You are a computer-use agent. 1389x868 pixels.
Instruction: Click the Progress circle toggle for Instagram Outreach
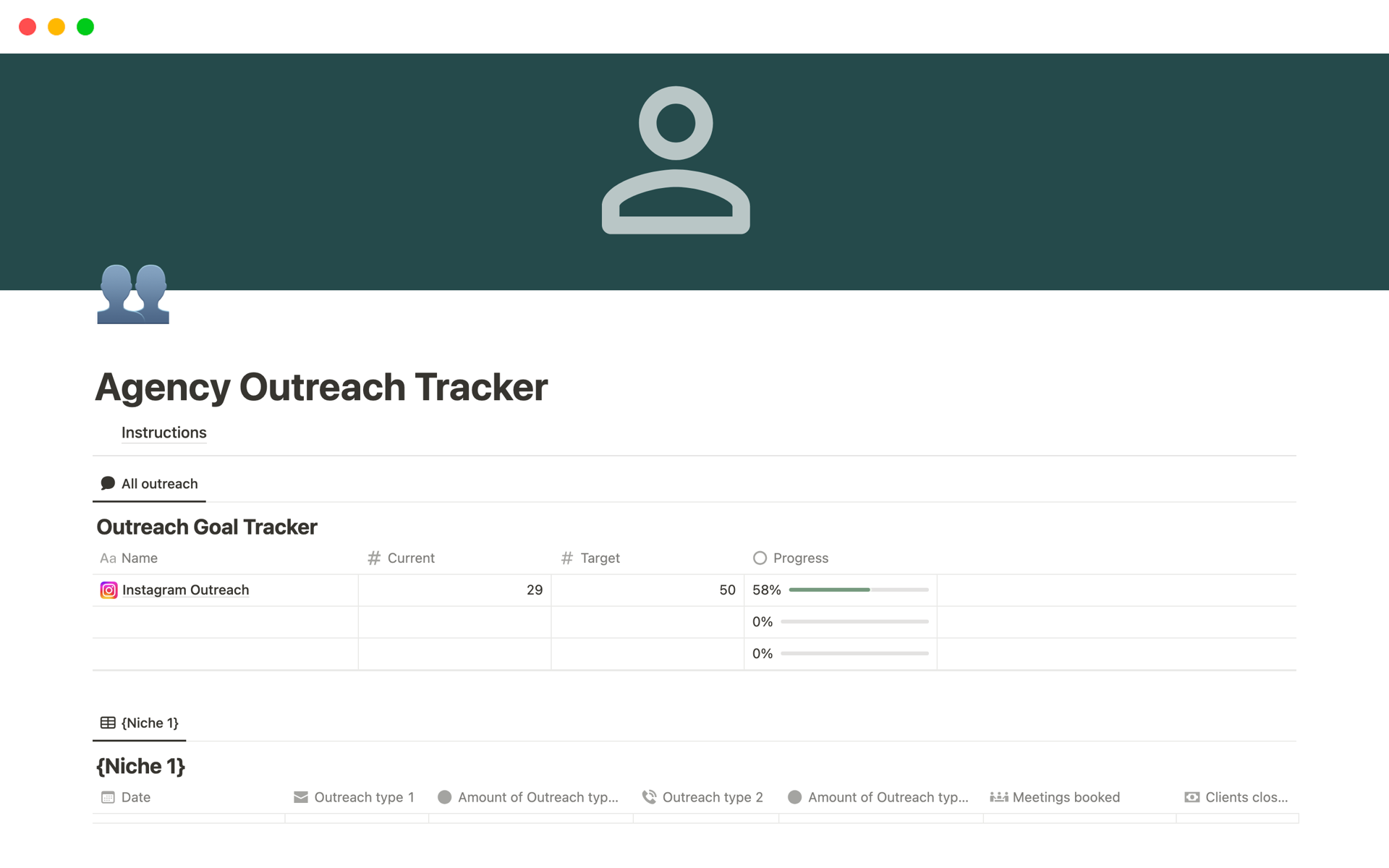click(x=760, y=557)
